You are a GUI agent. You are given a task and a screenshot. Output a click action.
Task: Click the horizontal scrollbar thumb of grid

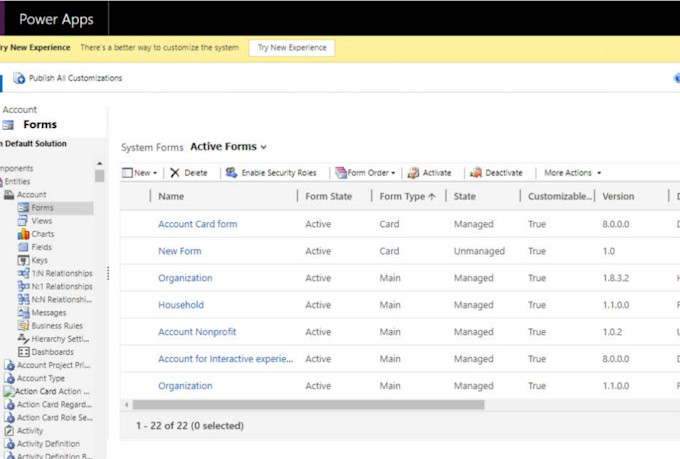(x=308, y=405)
